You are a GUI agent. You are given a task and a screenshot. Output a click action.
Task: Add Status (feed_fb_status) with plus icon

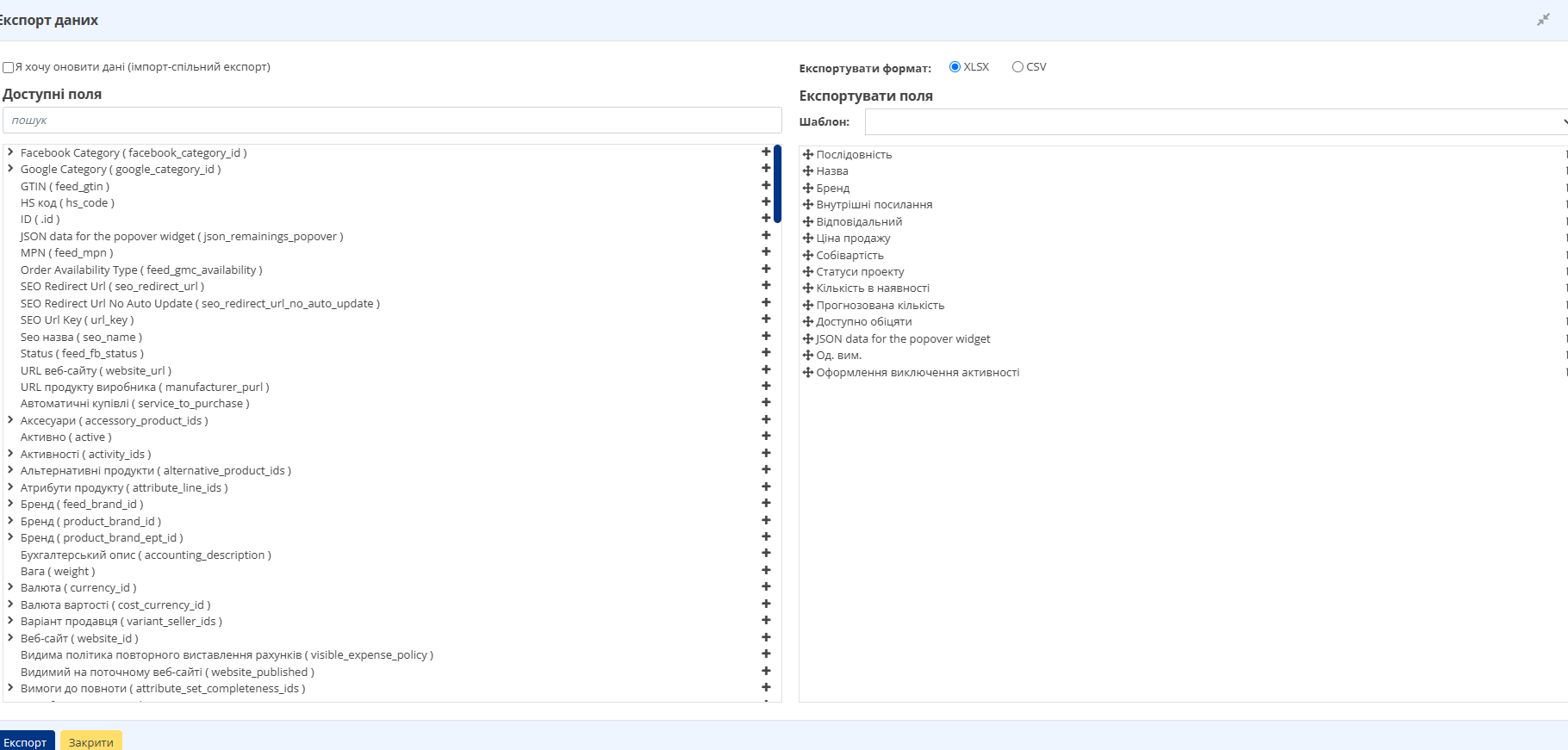tap(766, 352)
